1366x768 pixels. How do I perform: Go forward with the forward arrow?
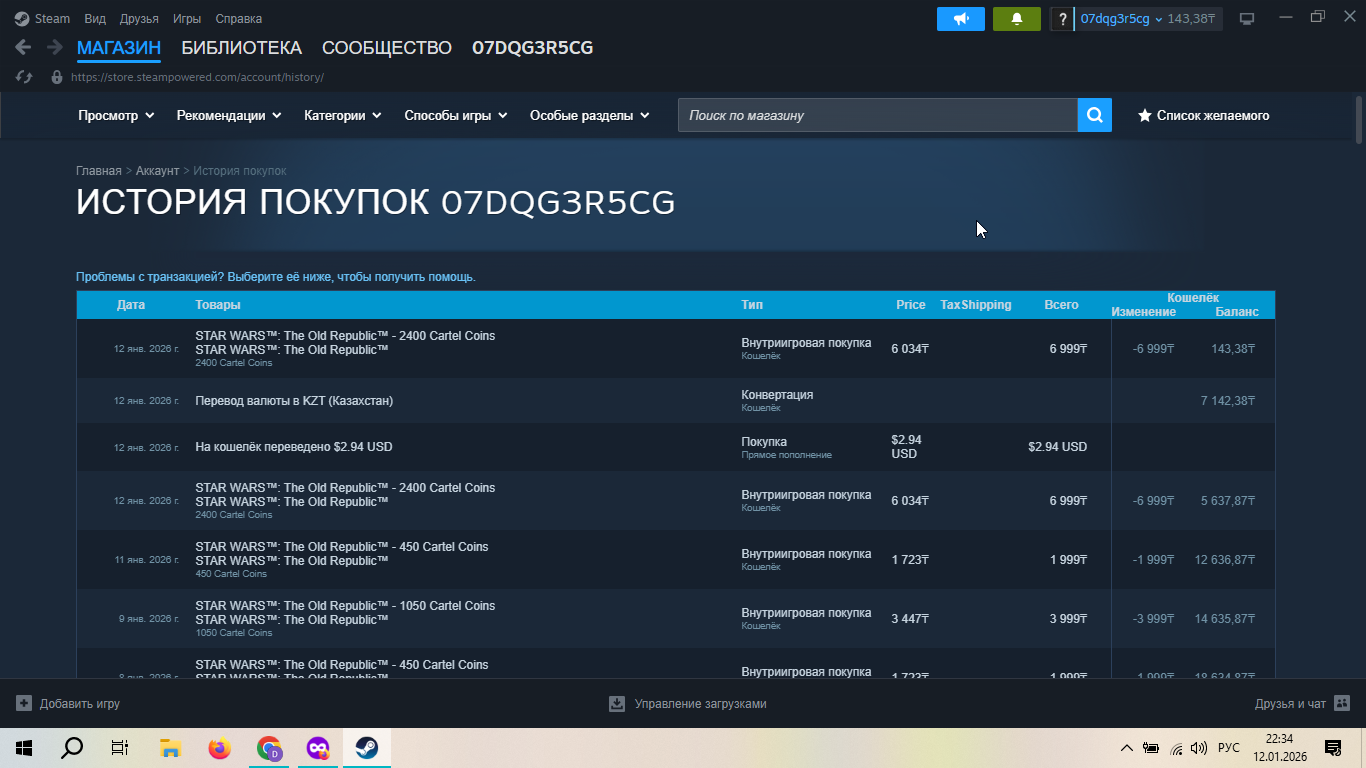tap(54, 47)
